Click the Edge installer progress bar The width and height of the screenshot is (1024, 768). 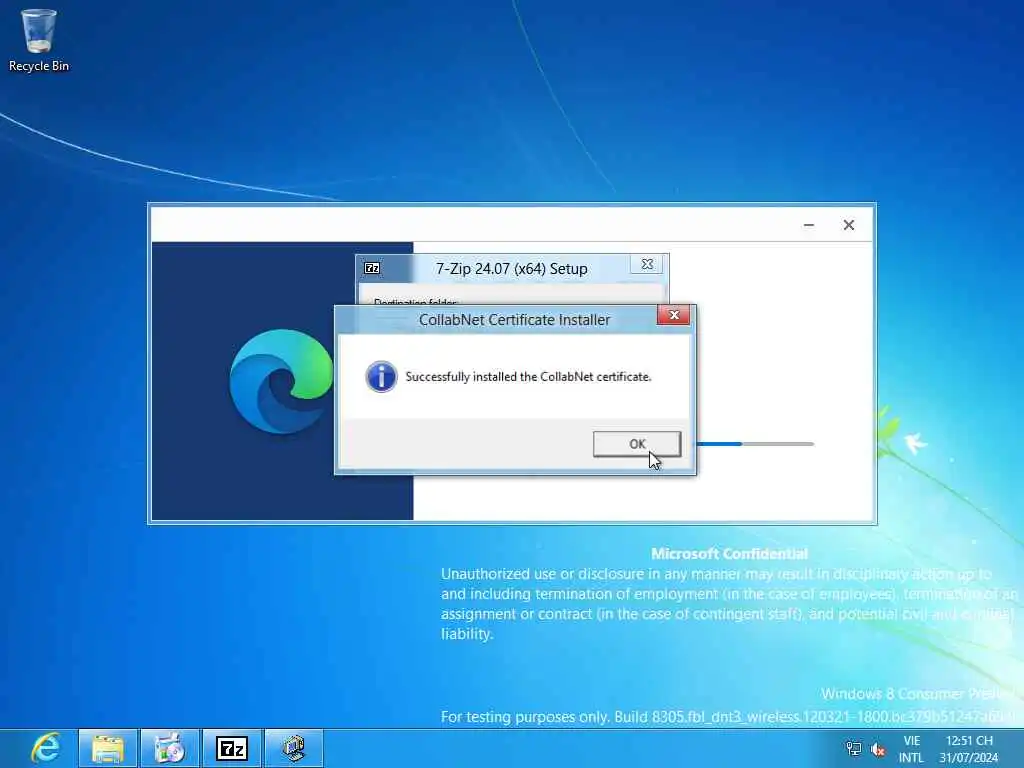point(755,444)
